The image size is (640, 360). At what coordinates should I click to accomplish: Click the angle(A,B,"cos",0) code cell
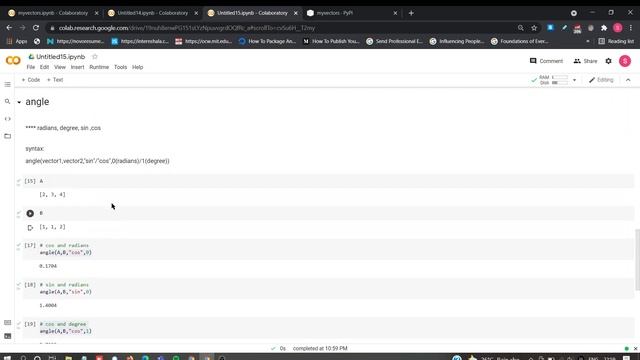click(x=328, y=249)
